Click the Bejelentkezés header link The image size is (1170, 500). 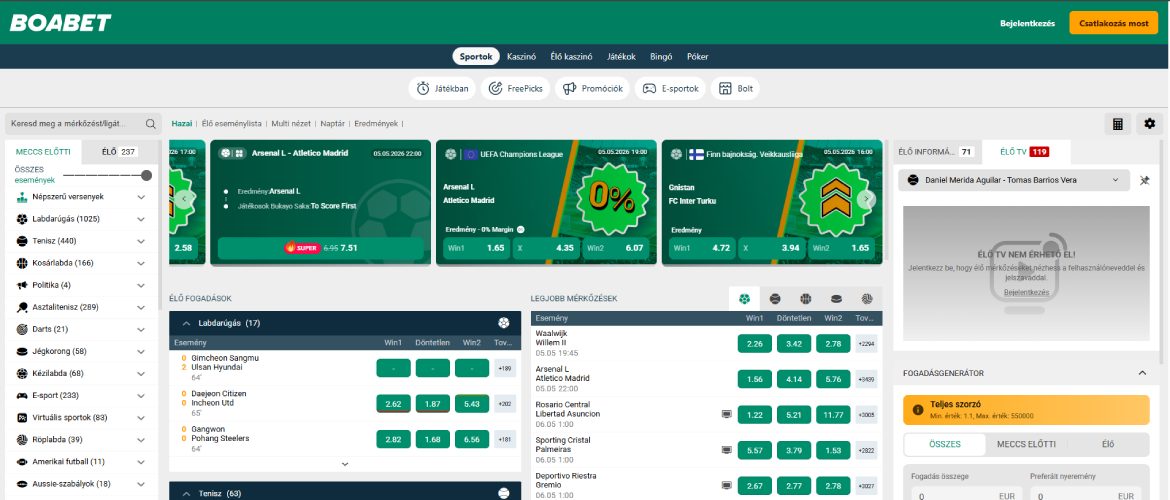tap(1027, 23)
